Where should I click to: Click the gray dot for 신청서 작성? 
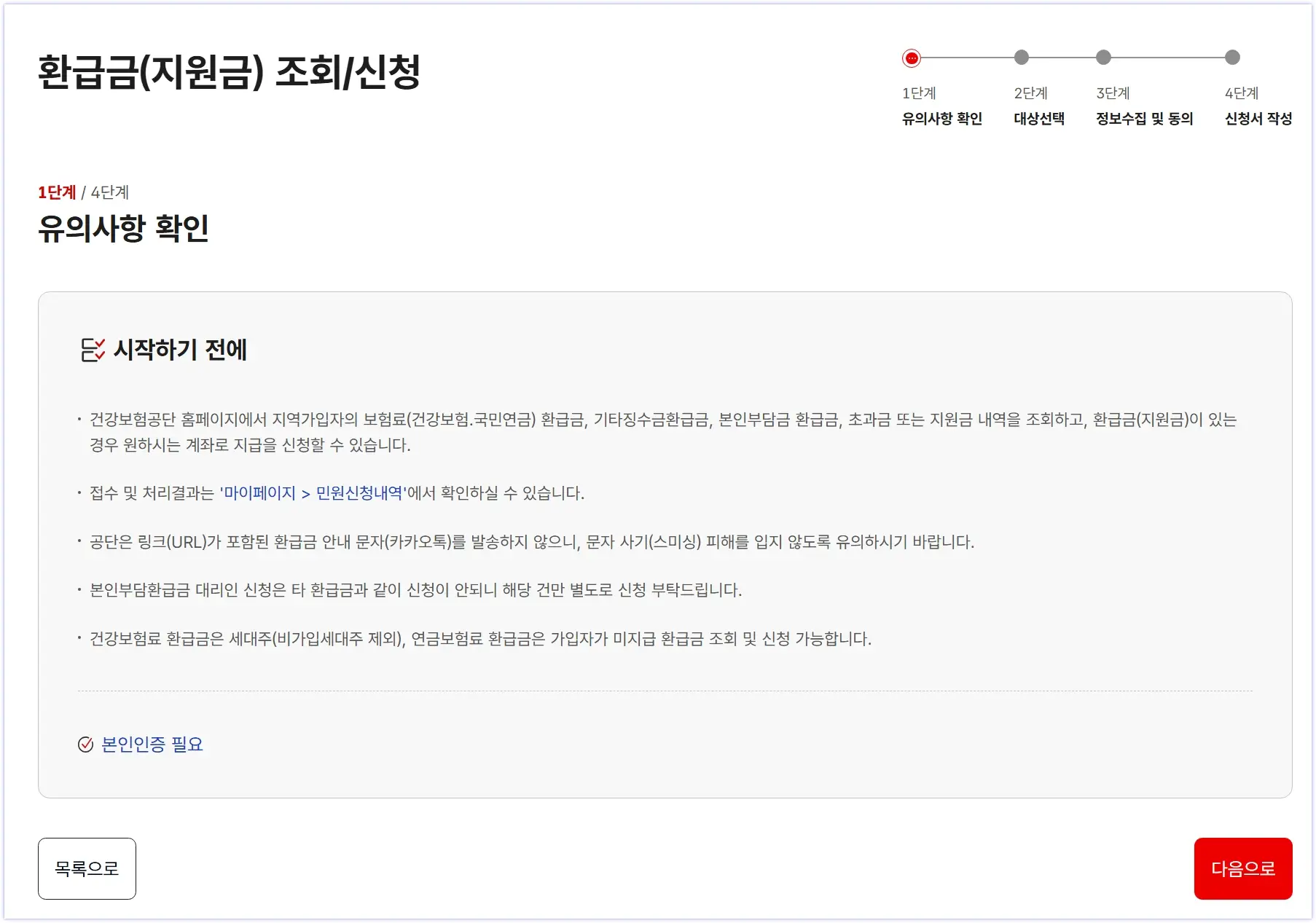click(x=1231, y=57)
